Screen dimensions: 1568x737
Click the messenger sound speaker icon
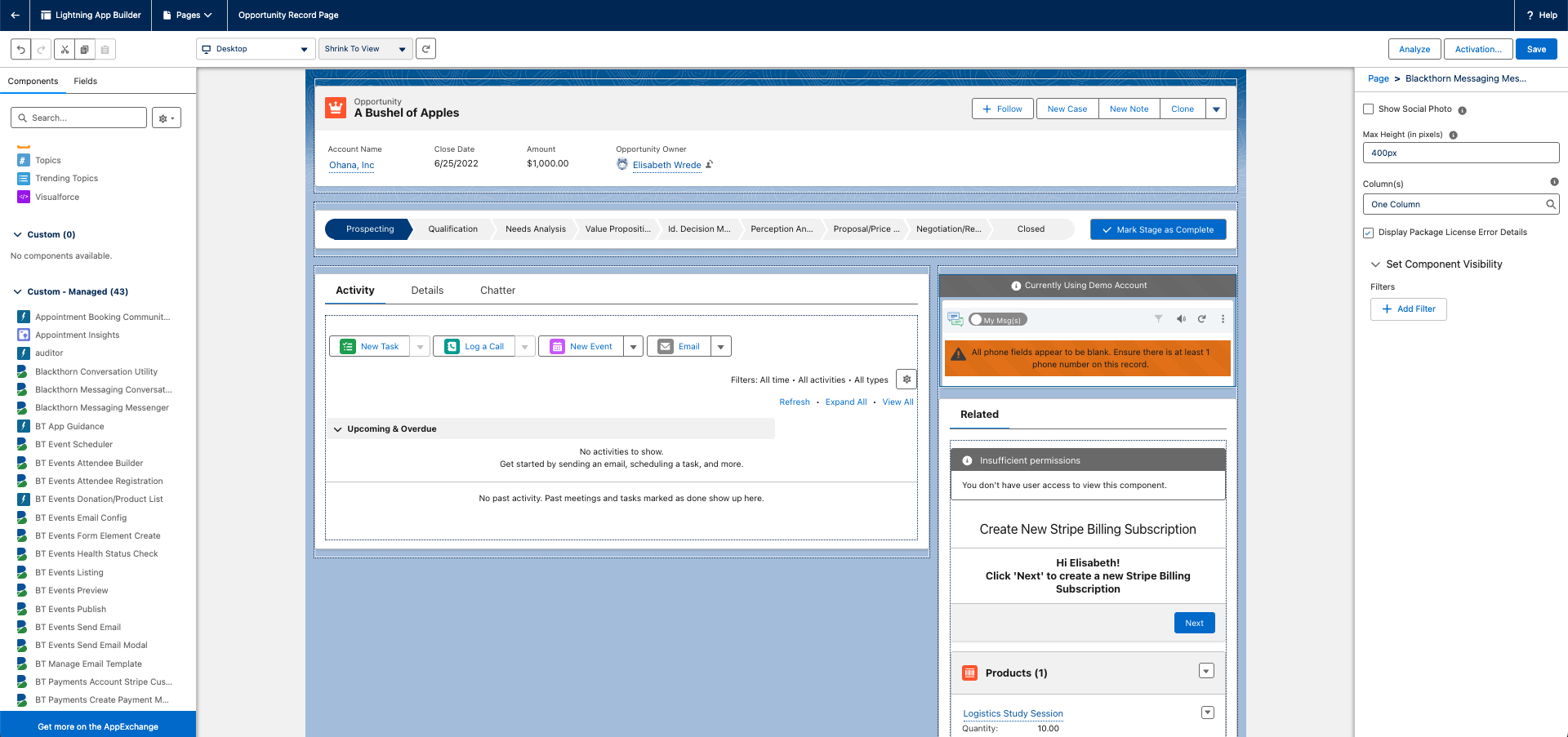tap(1181, 318)
